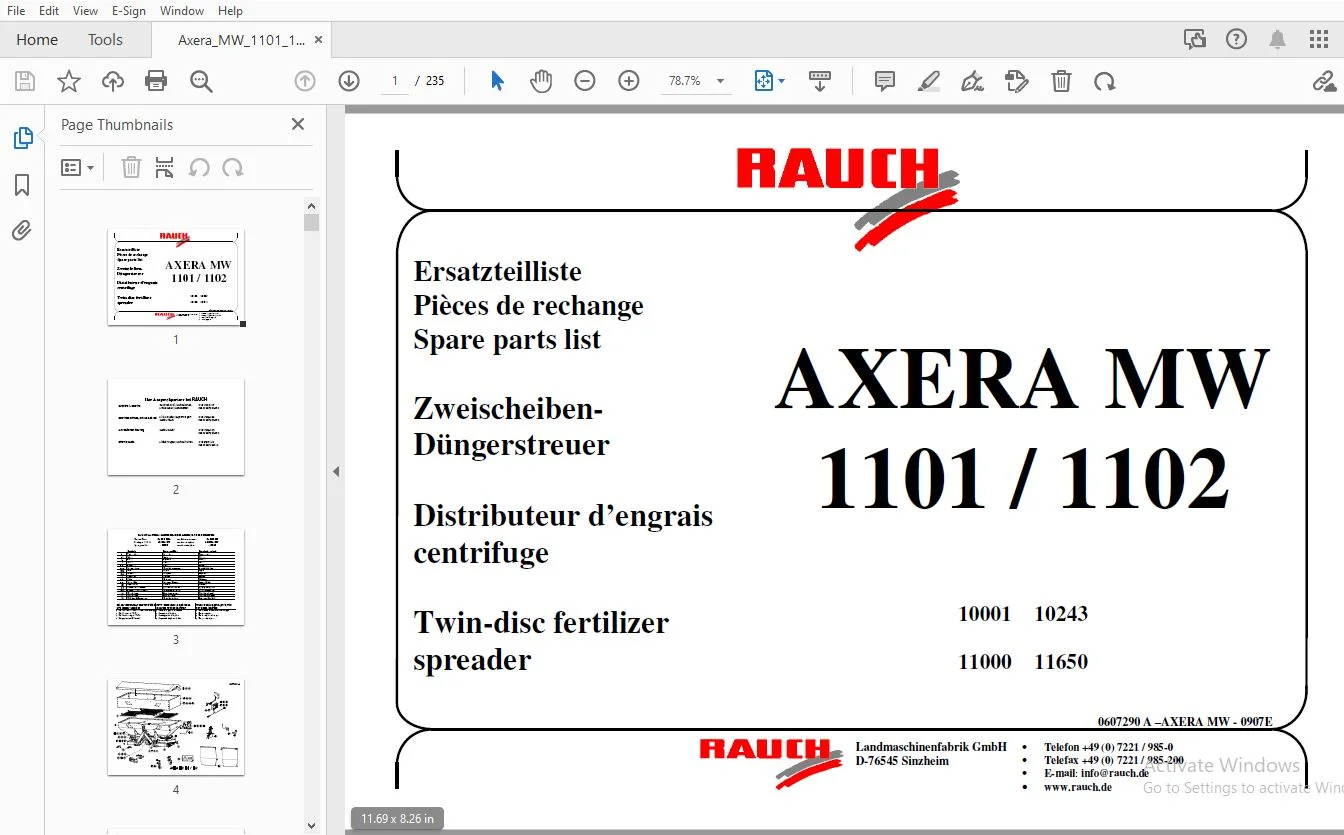Enable scrolling mode in the toolbar
1344x835 pixels.
(x=820, y=82)
